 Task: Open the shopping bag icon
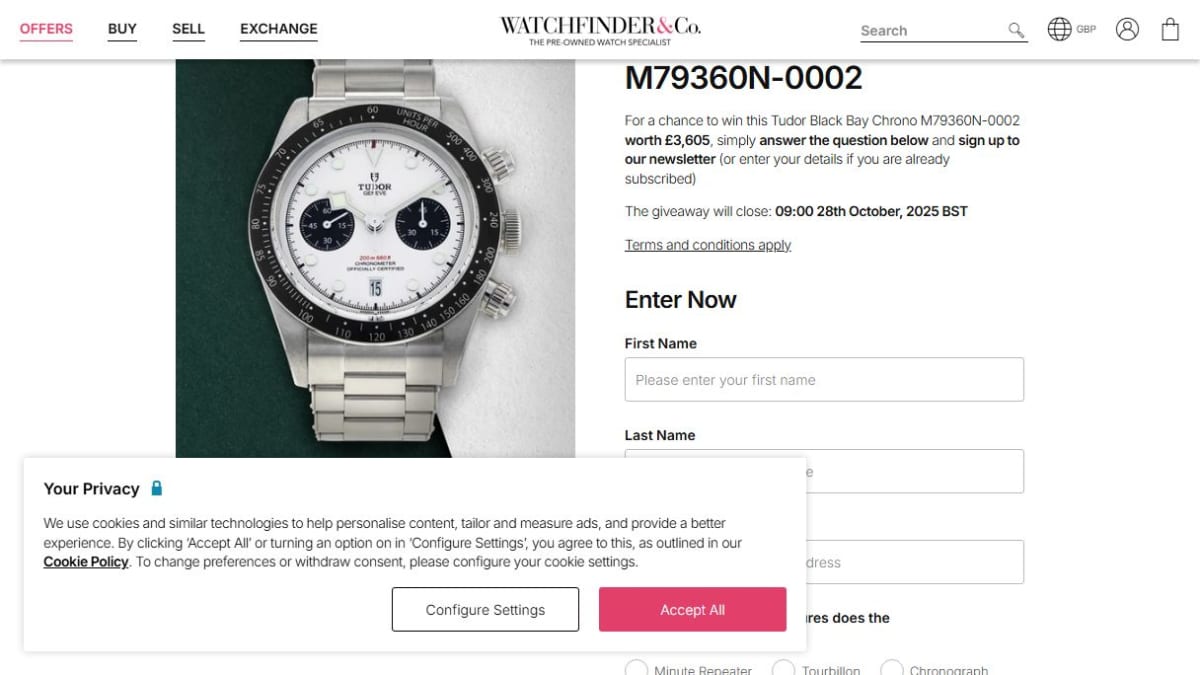(x=1170, y=29)
